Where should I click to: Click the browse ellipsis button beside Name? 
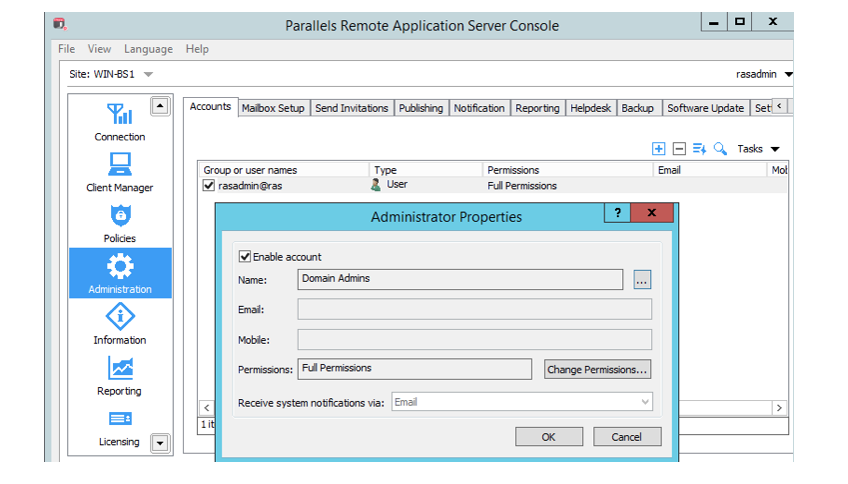tap(642, 280)
